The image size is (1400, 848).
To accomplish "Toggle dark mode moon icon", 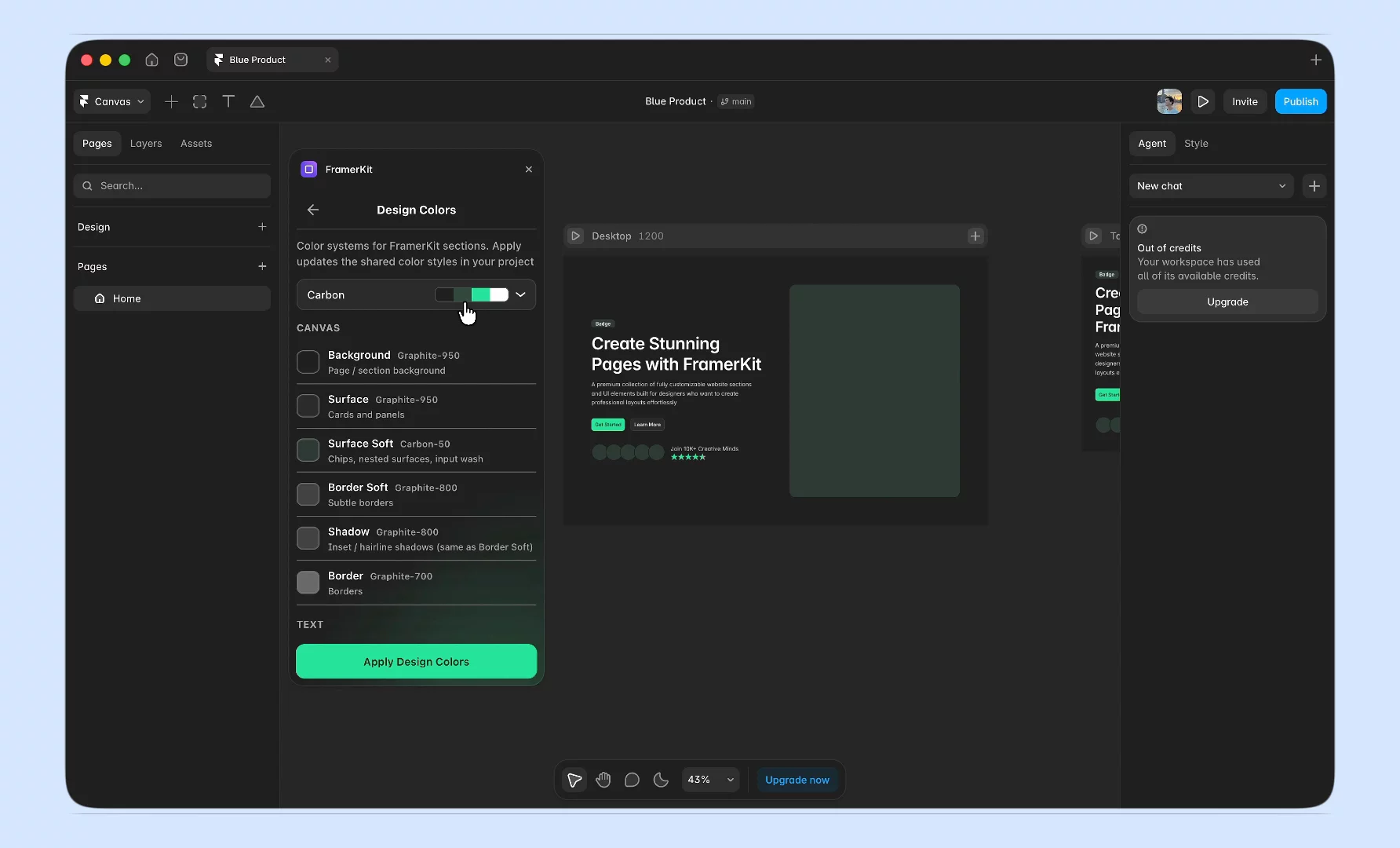I will pos(661,780).
